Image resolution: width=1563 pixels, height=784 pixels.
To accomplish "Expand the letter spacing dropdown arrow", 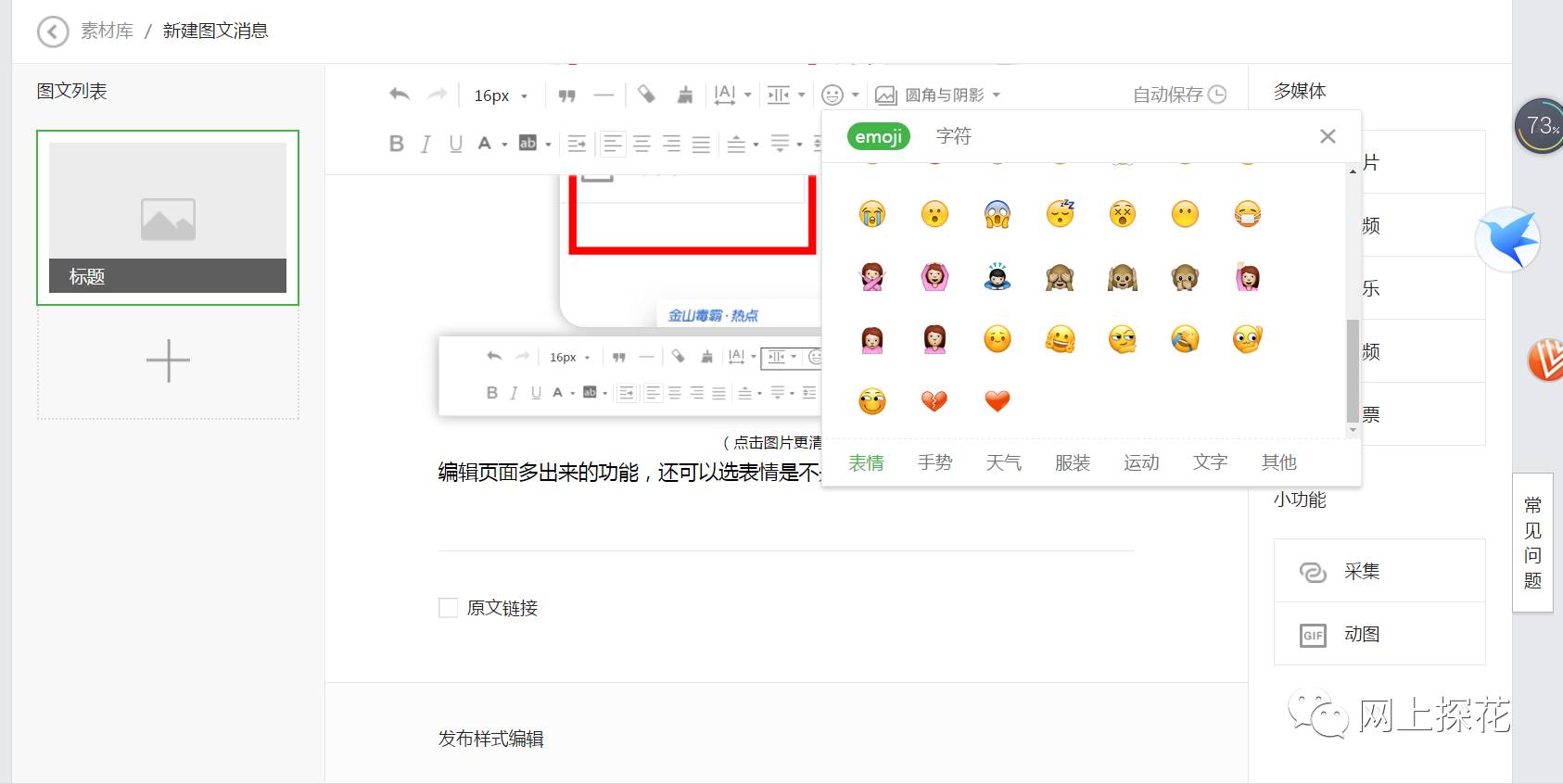I will pyautogui.click(x=747, y=95).
